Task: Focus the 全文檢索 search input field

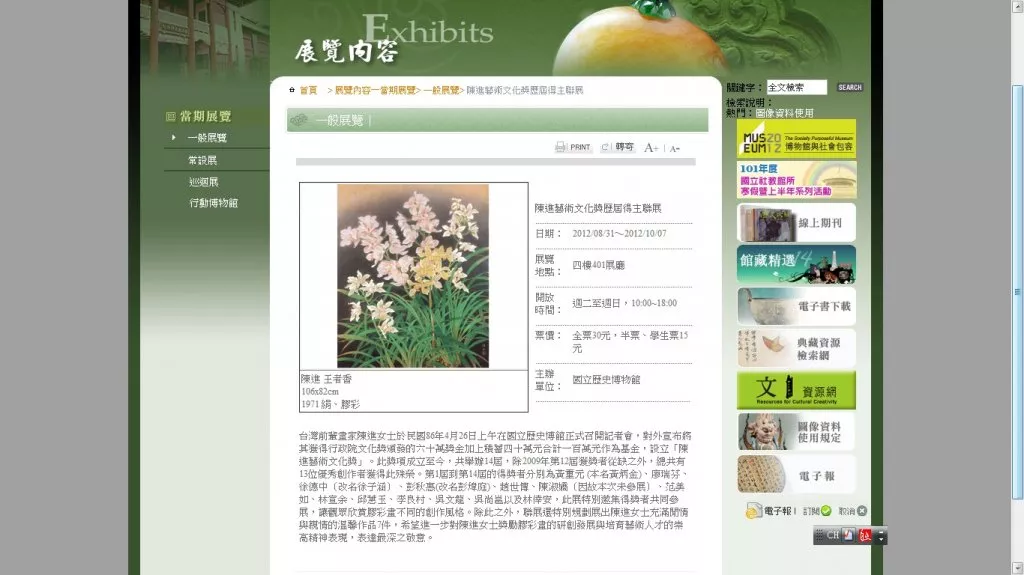Action: coord(796,87)
